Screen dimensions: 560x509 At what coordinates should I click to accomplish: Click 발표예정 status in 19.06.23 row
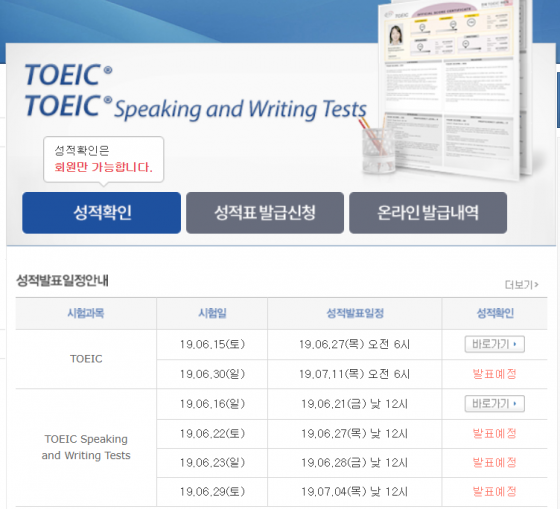click(x=495, y=463)
